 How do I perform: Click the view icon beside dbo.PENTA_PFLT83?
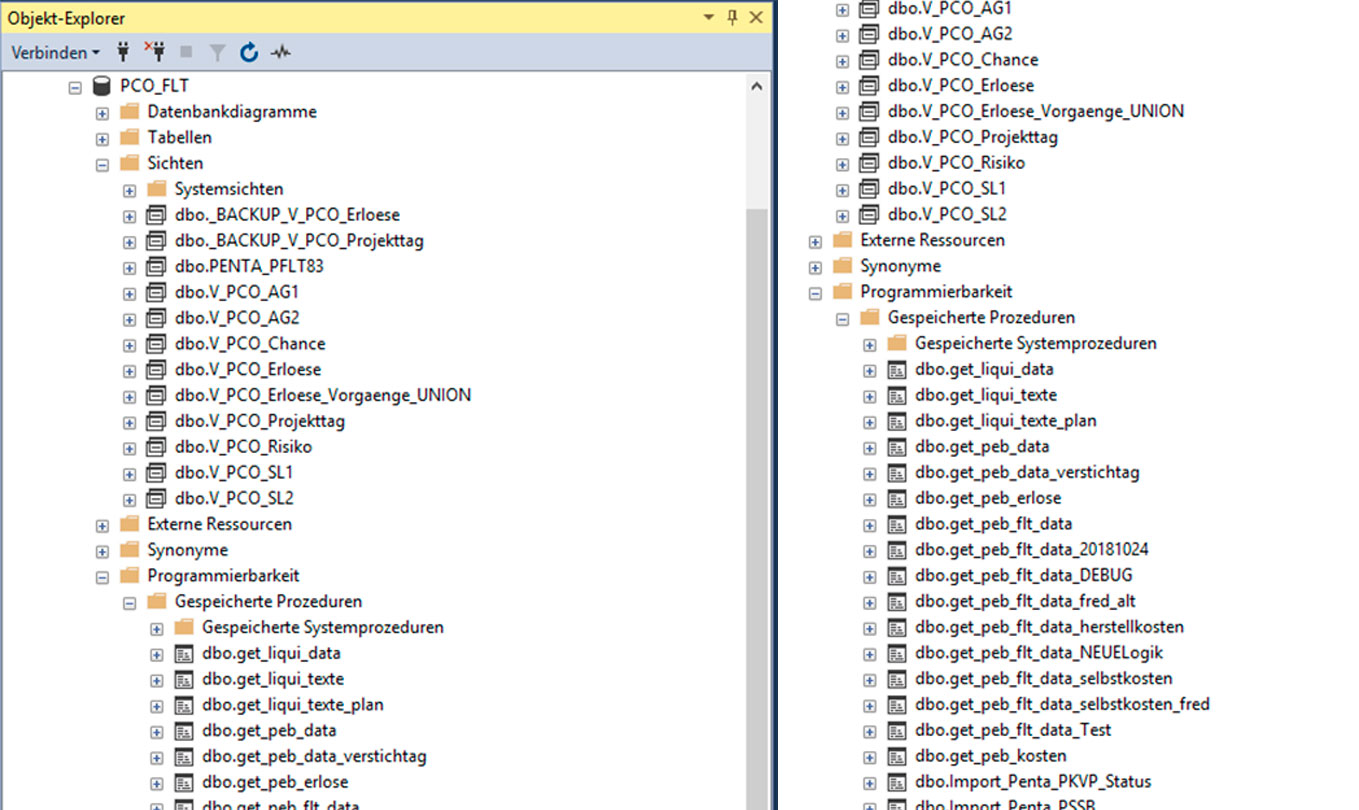click(156, 267)
